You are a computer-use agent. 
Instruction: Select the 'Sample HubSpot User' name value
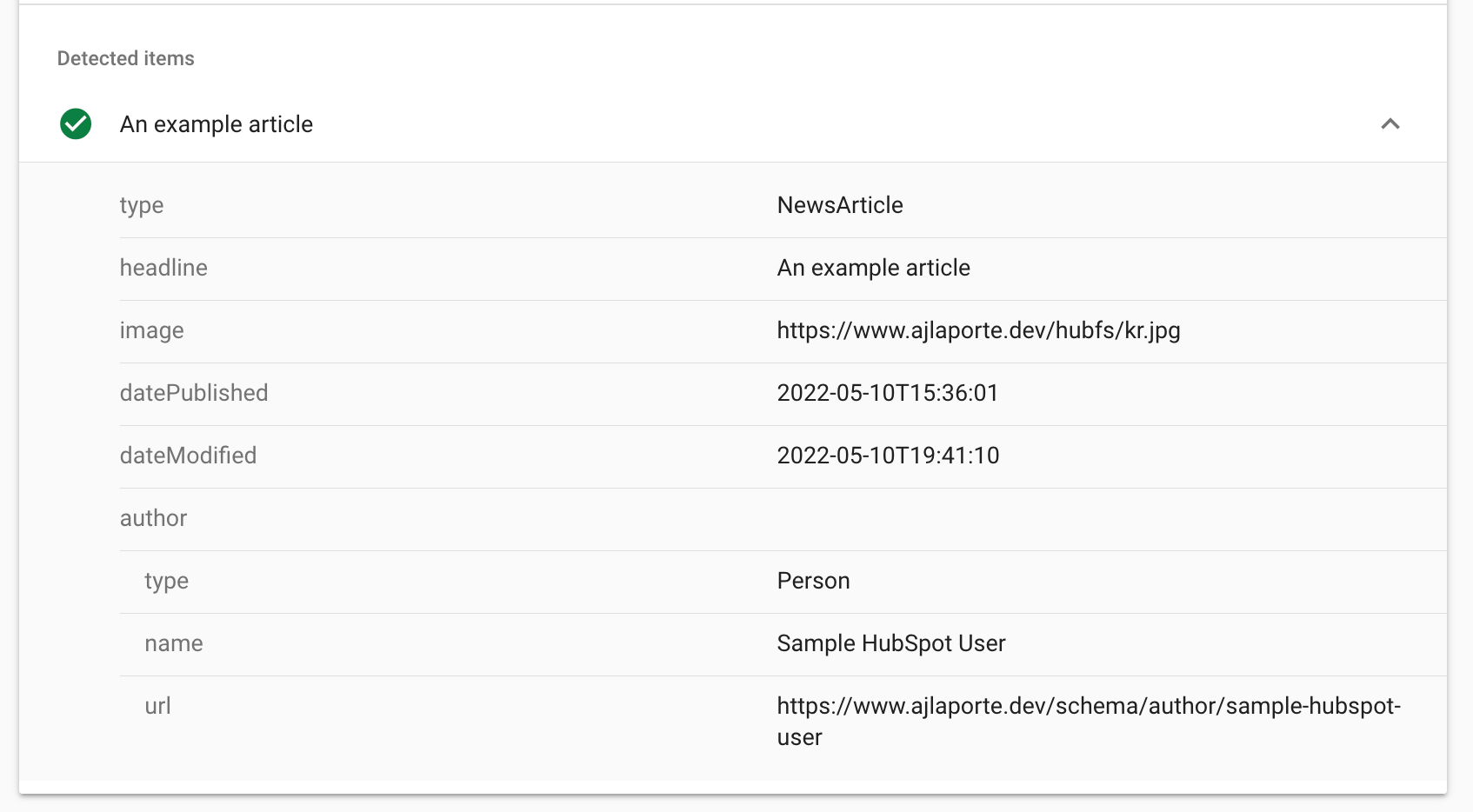click(x=890, y=643)
